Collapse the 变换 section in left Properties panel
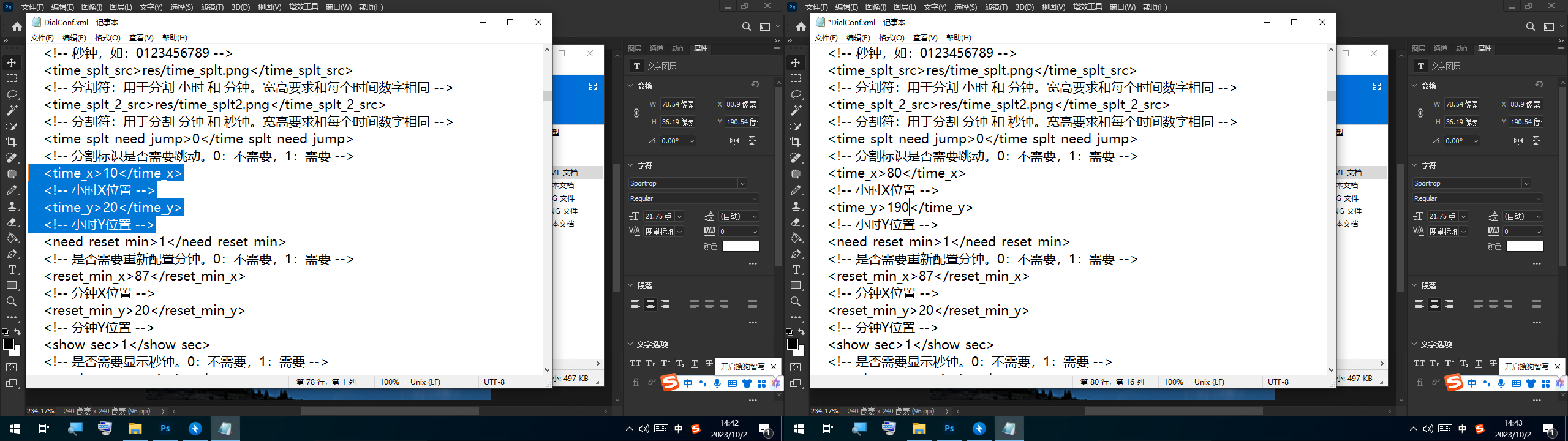 [x=630, y=86]
